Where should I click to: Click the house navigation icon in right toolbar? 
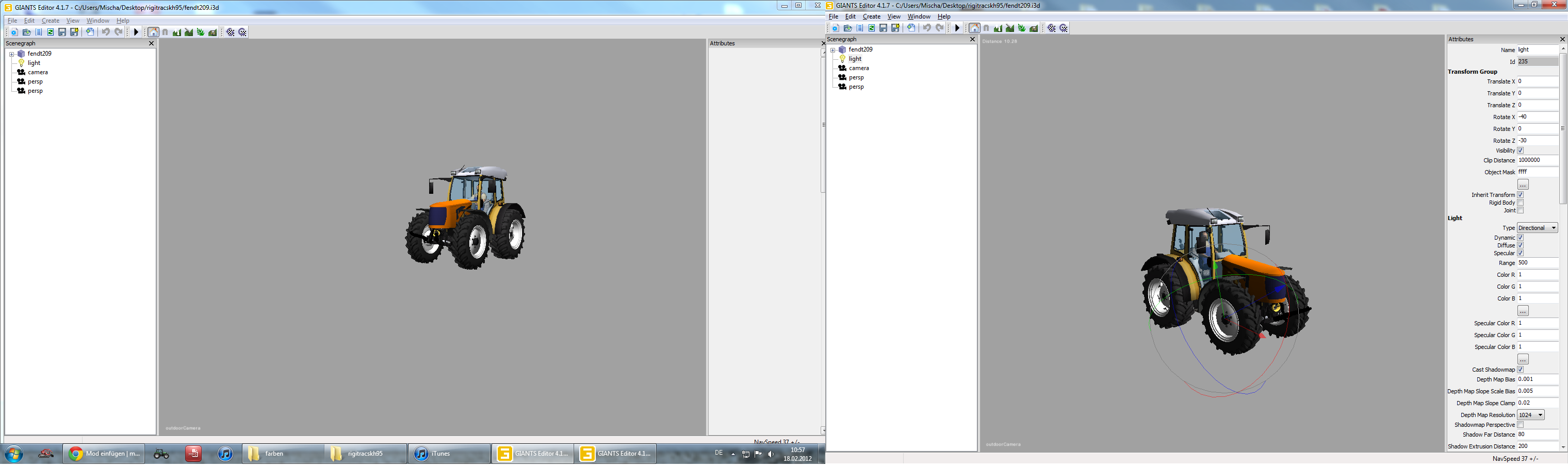point(974,28)
